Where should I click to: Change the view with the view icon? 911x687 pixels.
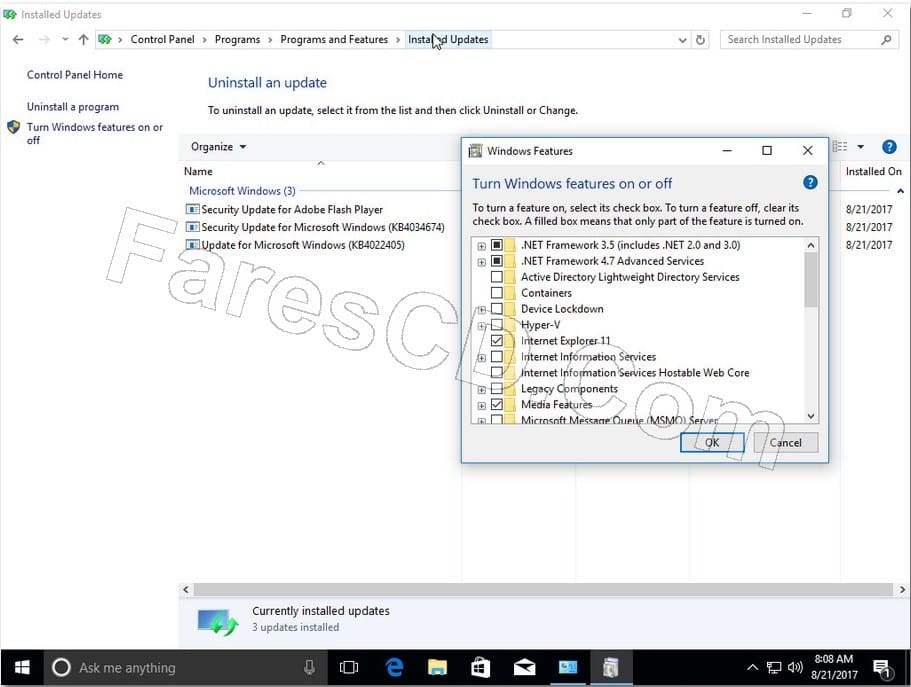click(840, 147)
